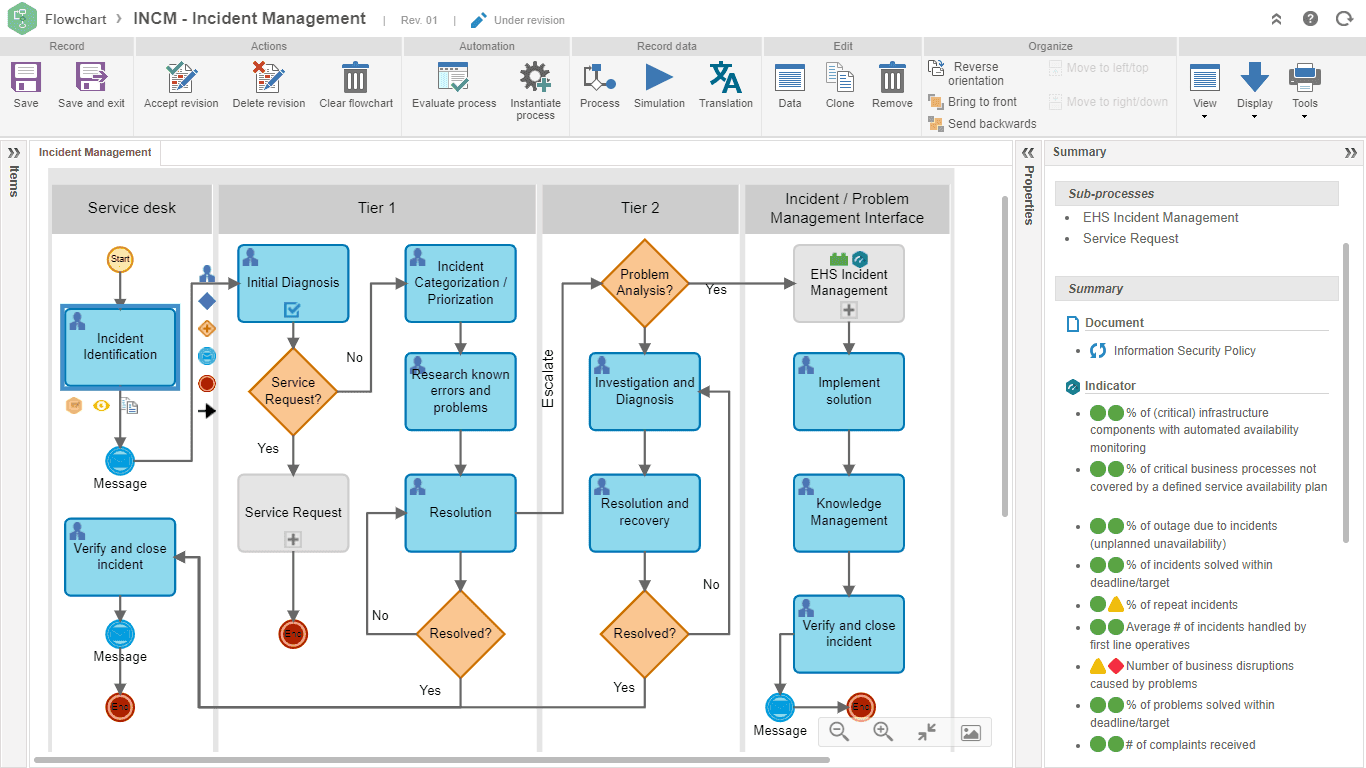
Task: Click EHS Incident Management sub-process link
Action: (1160, 217)
